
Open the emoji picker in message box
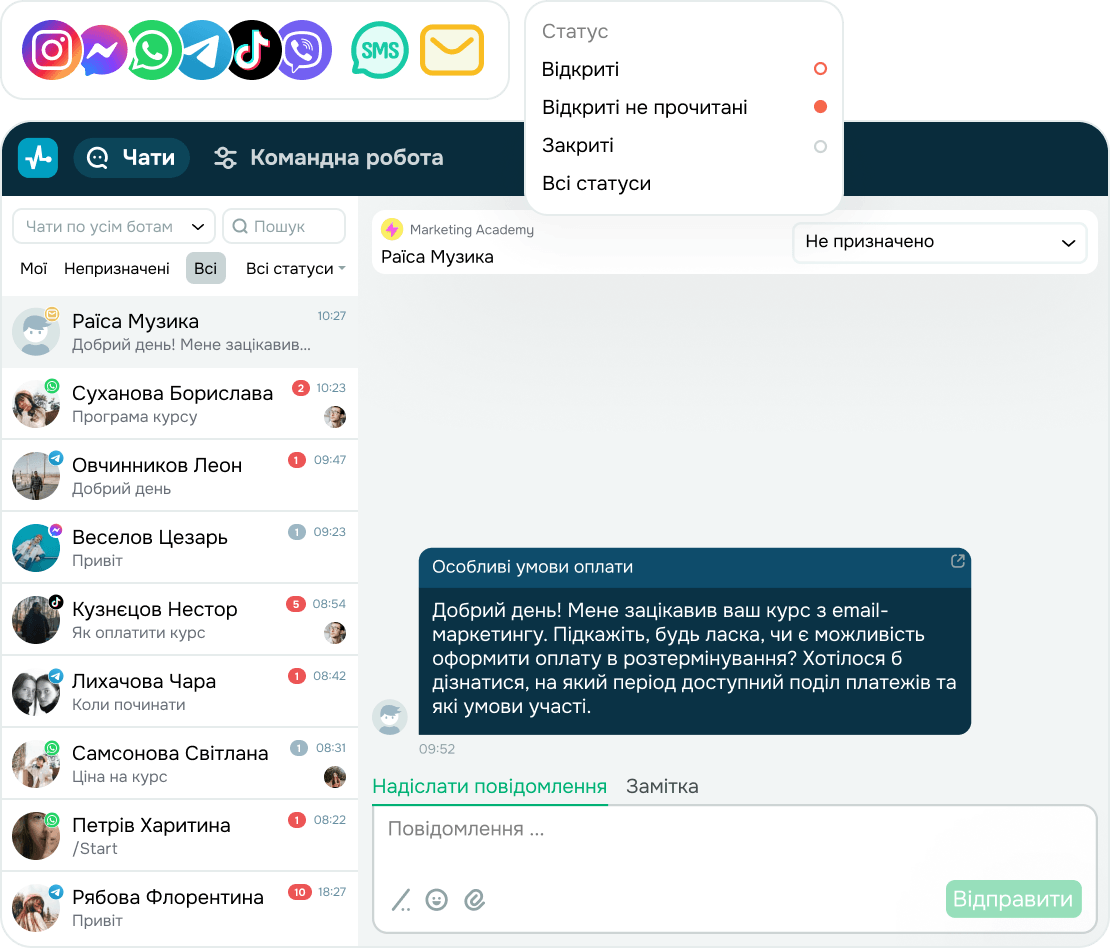click(437, 899)
